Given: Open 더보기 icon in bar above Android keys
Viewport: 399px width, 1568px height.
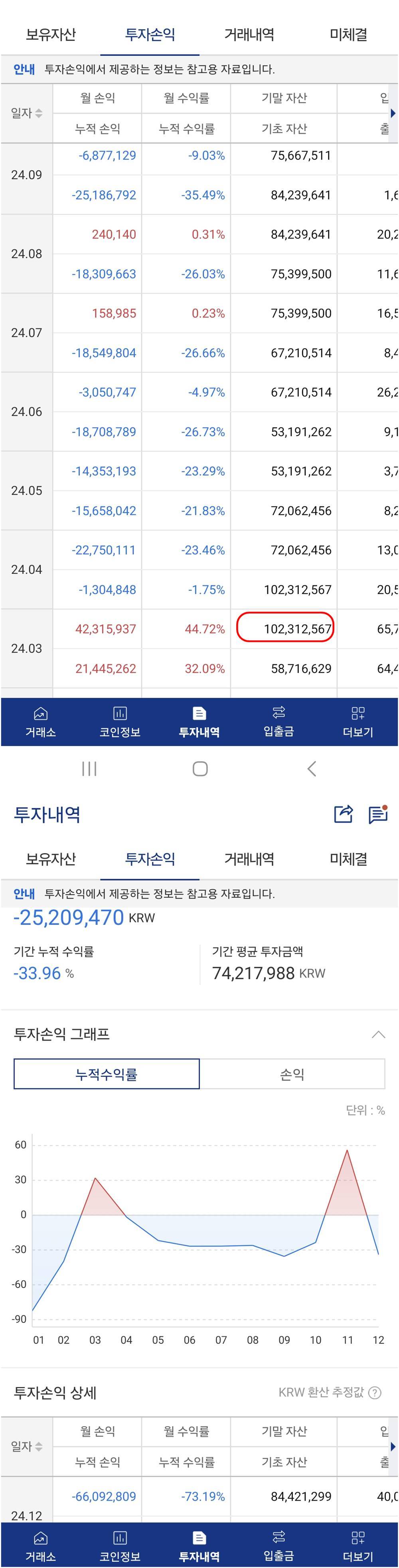Looking at the screenshot, I should point(358,721).
